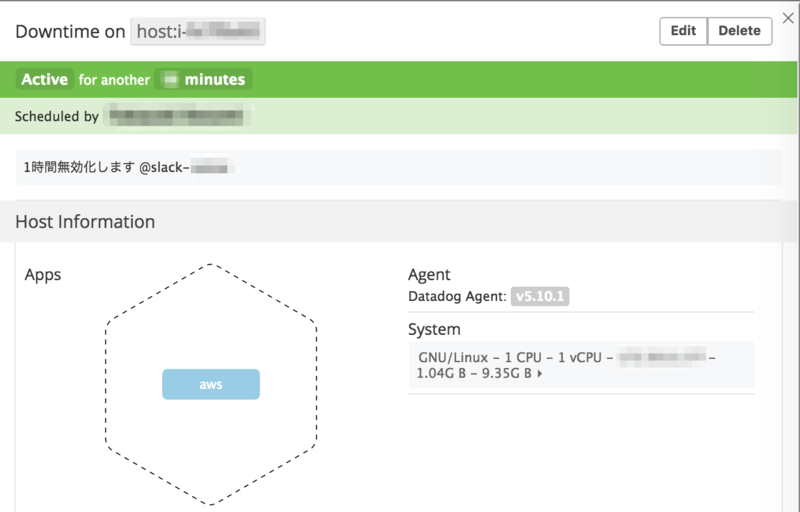The image size is (800, 512).
Task: Click the blurred scheduled-by user name
Action: click(x=177, y=116)
